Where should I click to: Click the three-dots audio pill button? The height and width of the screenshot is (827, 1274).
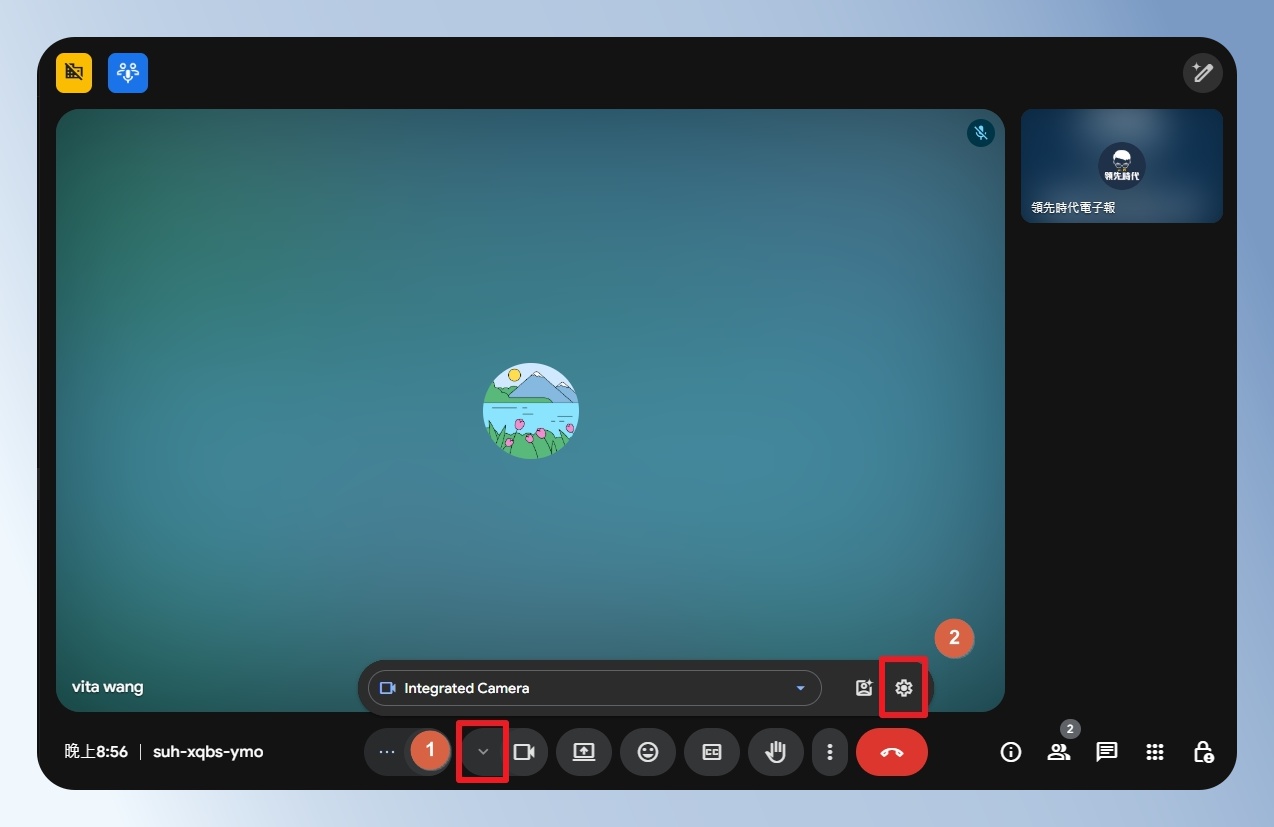pyautogui.click(x=388, y=752)
